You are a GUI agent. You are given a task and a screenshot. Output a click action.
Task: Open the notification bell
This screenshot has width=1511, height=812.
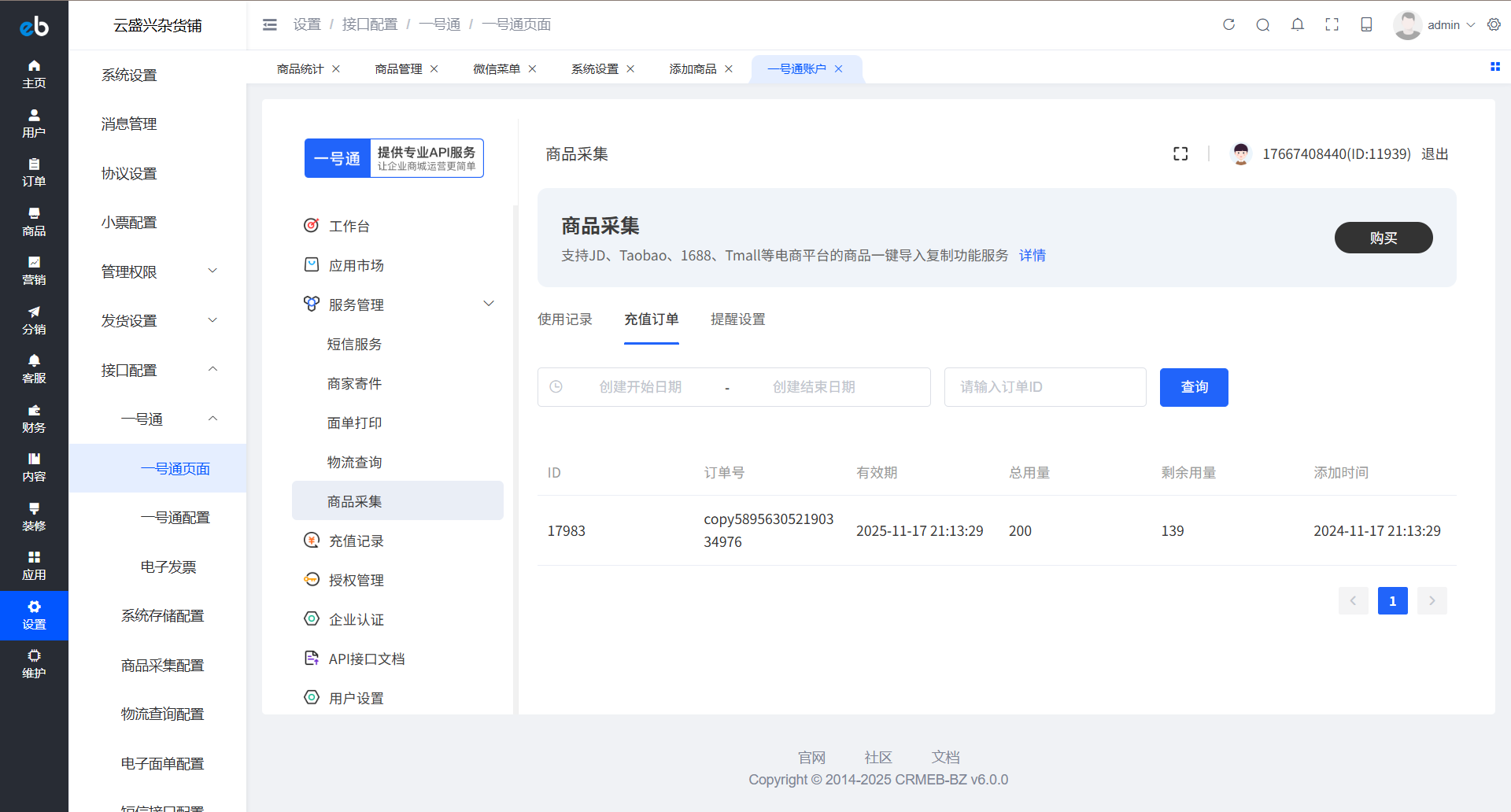(x=1298, y=24)
